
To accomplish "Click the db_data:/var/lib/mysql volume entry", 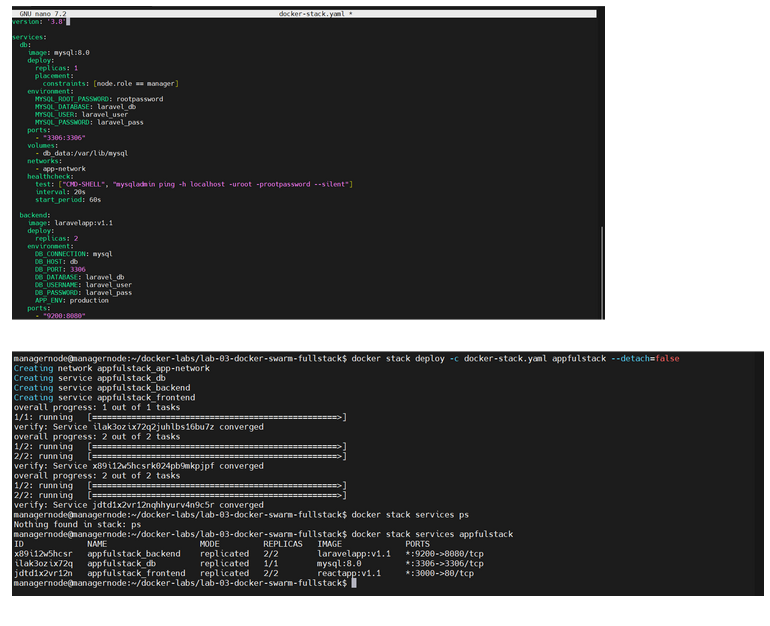I will 84,153.
